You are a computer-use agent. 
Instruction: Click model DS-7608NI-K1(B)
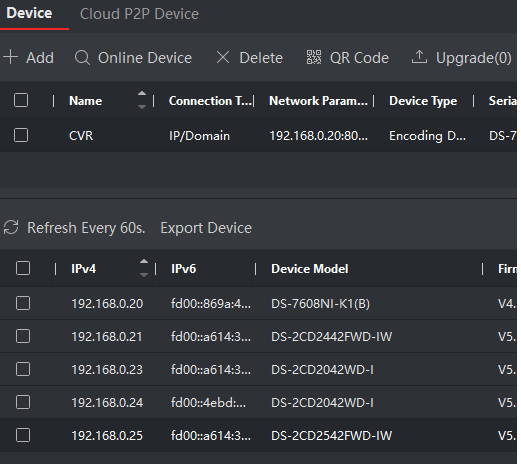pos(320,304)
